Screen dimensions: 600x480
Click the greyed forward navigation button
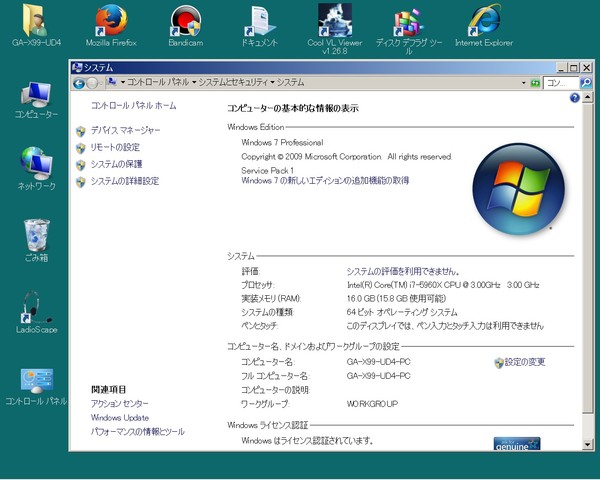92,83
